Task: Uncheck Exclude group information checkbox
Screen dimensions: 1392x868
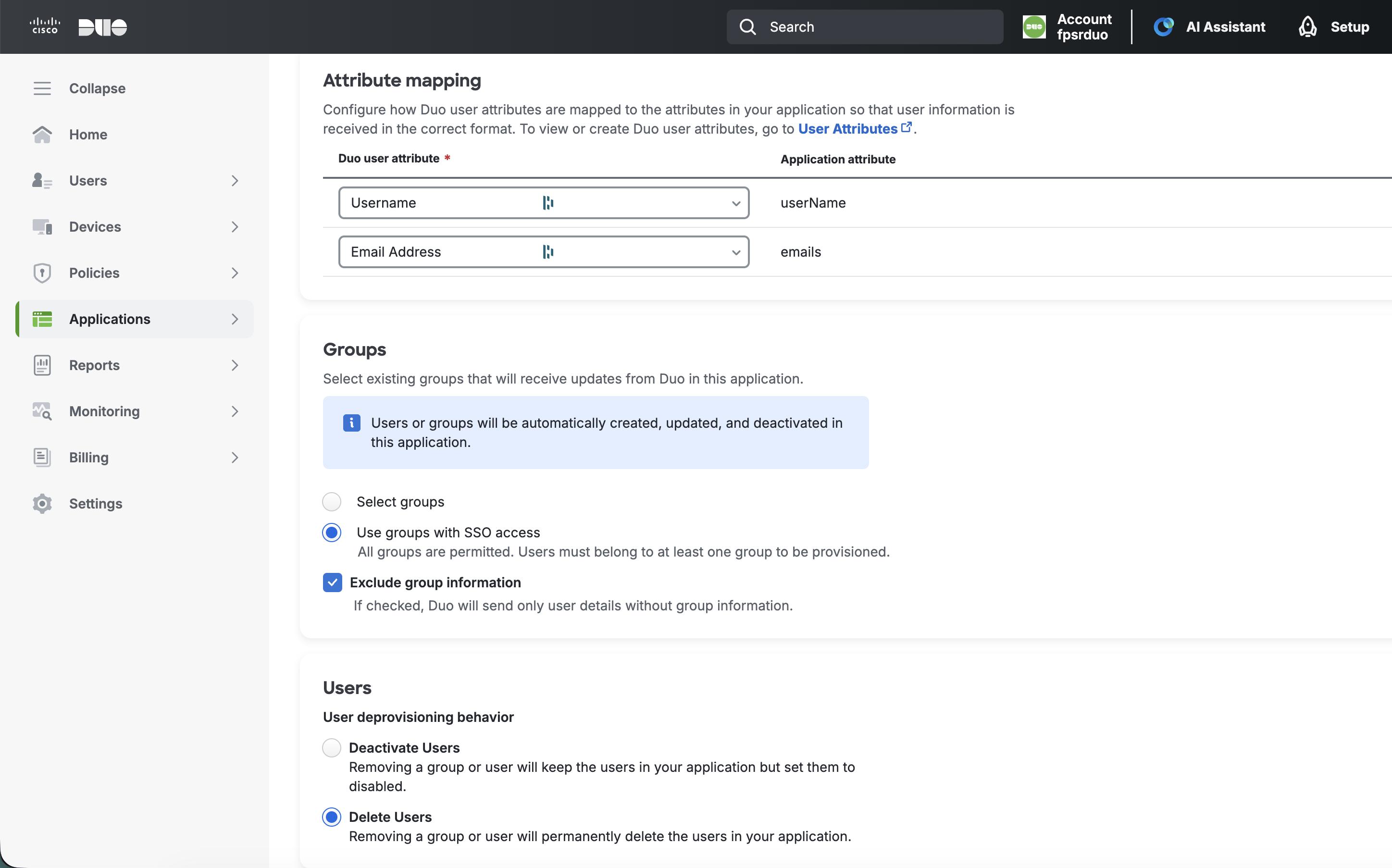Action: (332, 583)
